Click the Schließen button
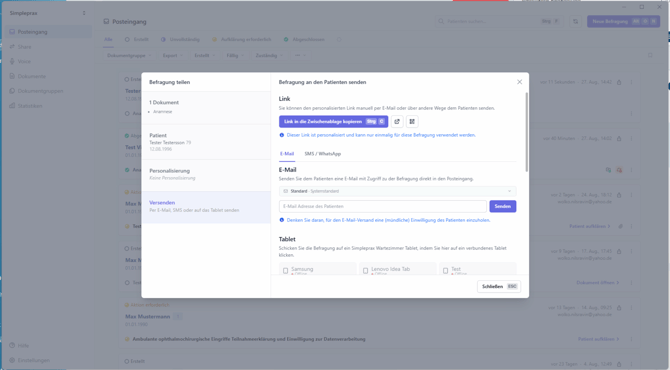670x370 pixels. click(499, 286)
